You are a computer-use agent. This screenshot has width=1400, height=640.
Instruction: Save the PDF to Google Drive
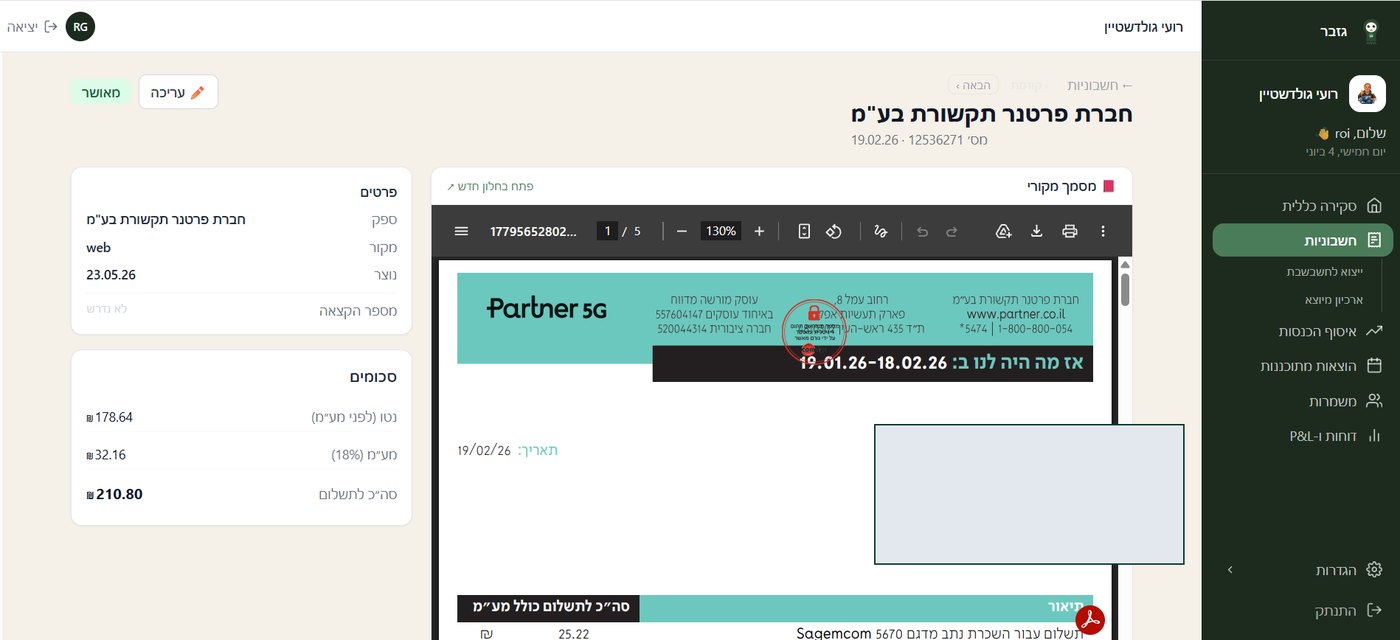click(1004, 231)
